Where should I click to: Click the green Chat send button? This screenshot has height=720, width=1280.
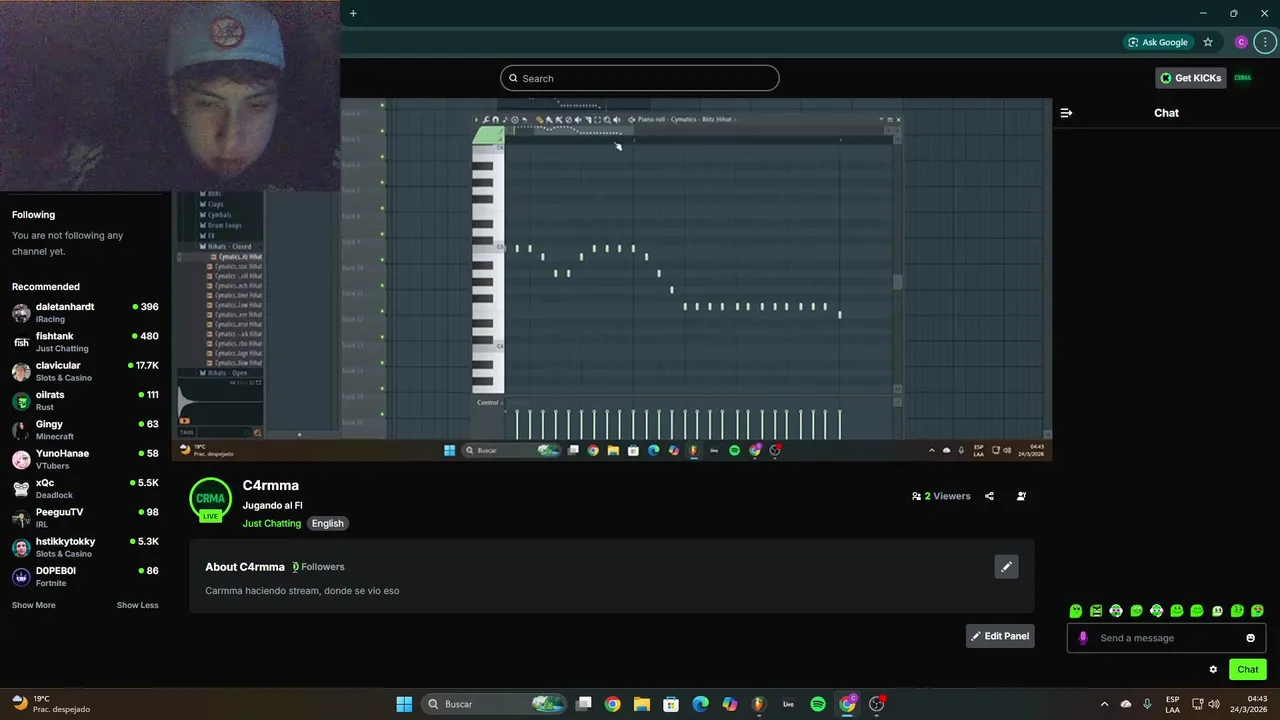click(x=1248, y=670)
